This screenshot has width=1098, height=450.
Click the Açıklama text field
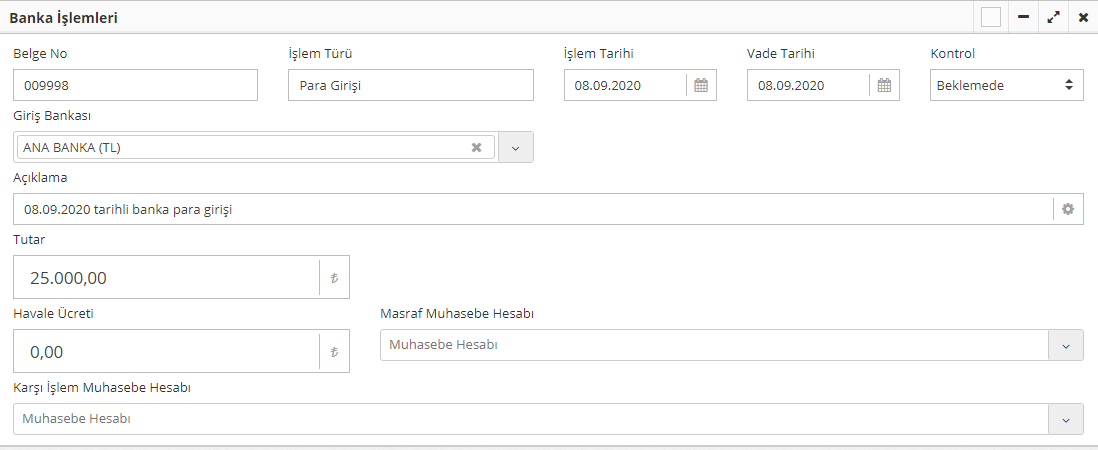[x=530, y=209]
